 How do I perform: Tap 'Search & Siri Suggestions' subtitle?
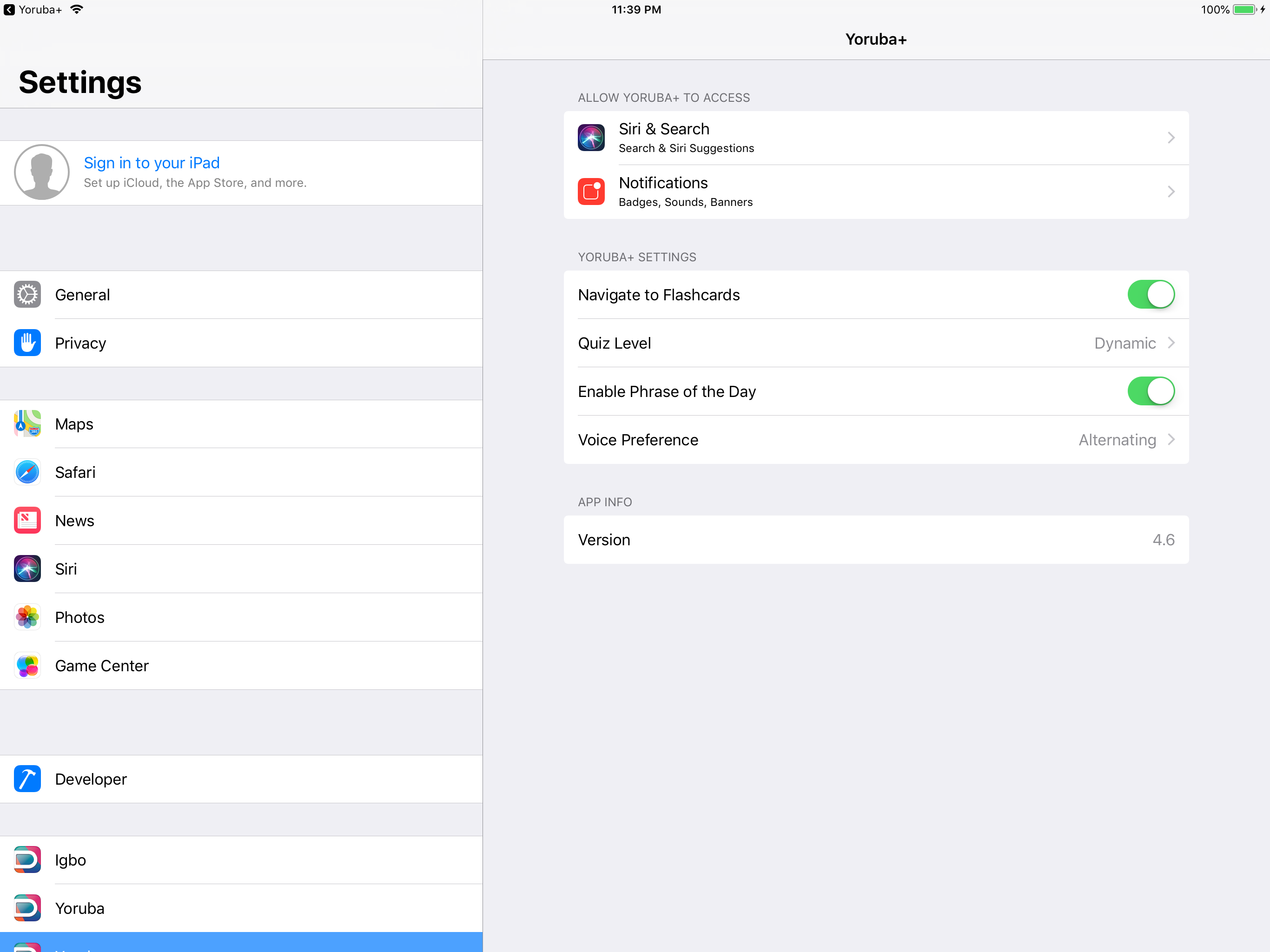[686, 148]
